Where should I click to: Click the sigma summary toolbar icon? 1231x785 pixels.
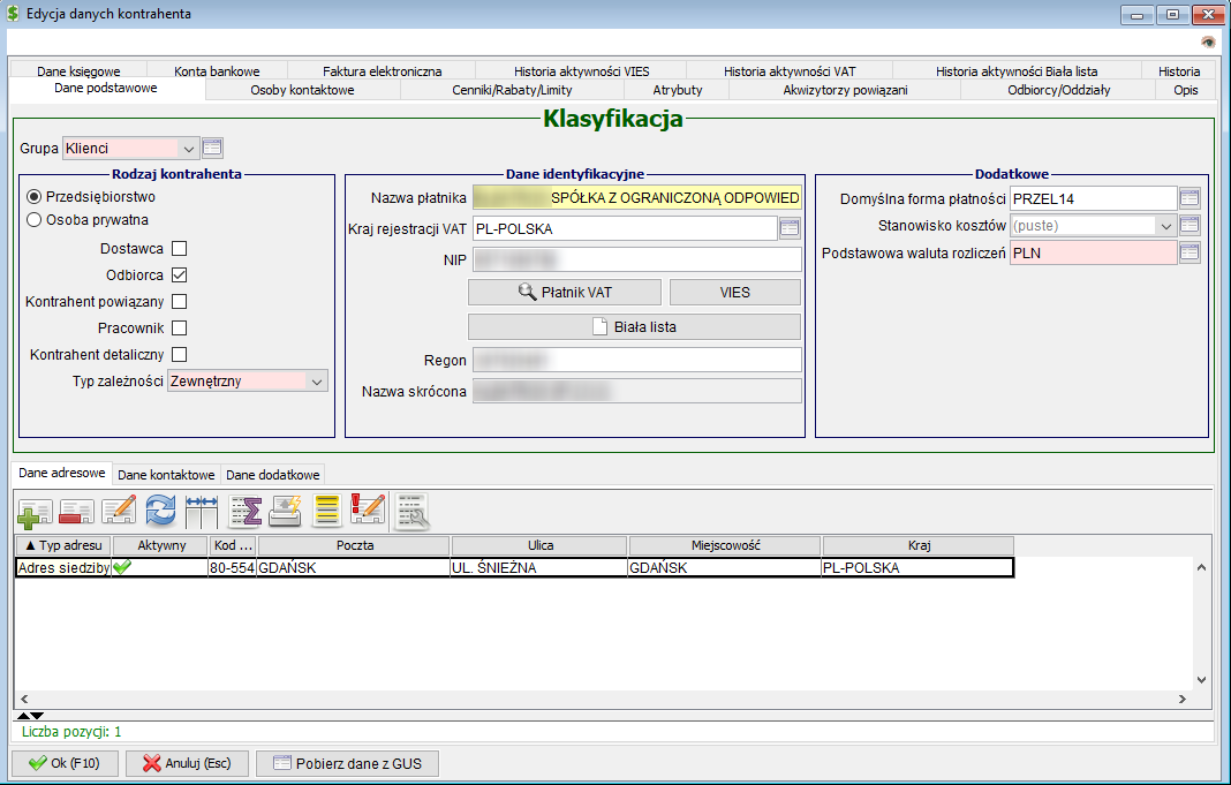click(245, 510)
